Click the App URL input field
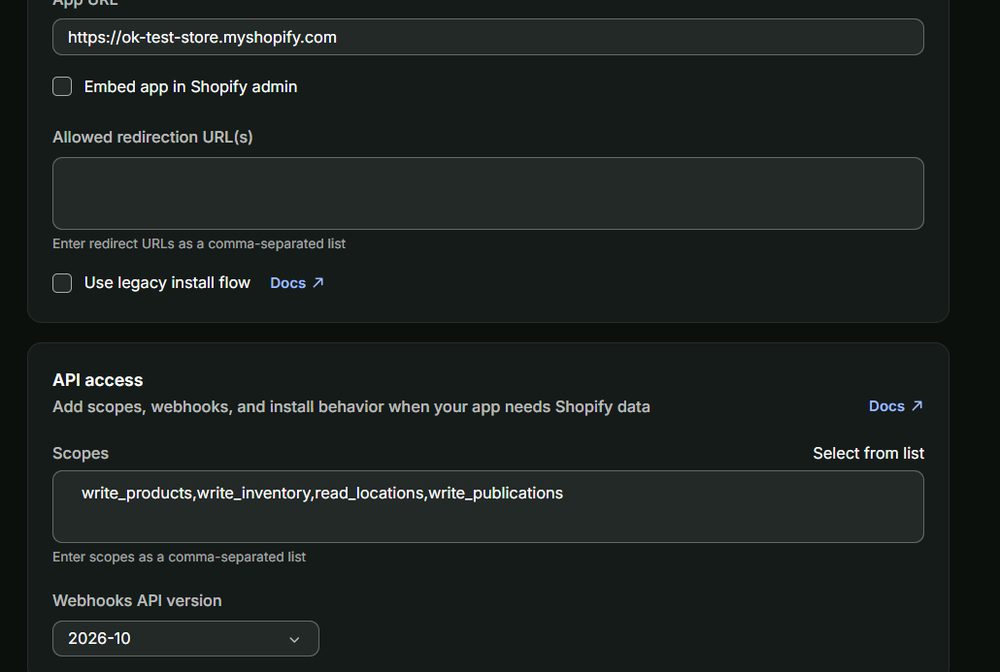 488,37
